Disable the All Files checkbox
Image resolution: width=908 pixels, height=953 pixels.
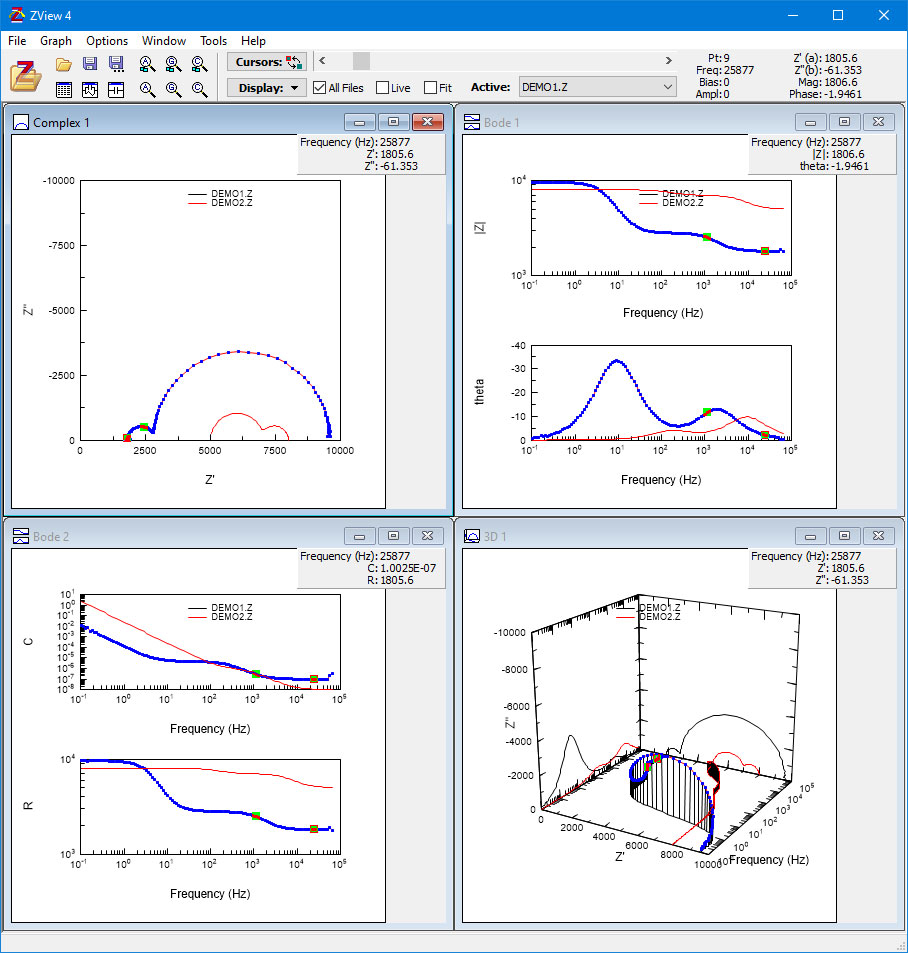319,87
